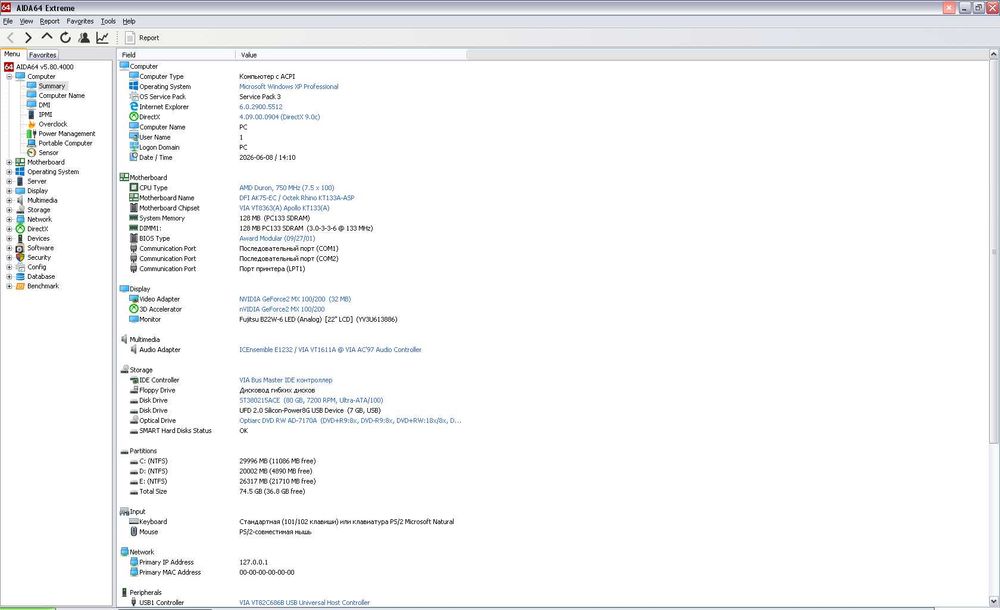
Task: Open the graph chart toolbar icon
Action: 102,38
